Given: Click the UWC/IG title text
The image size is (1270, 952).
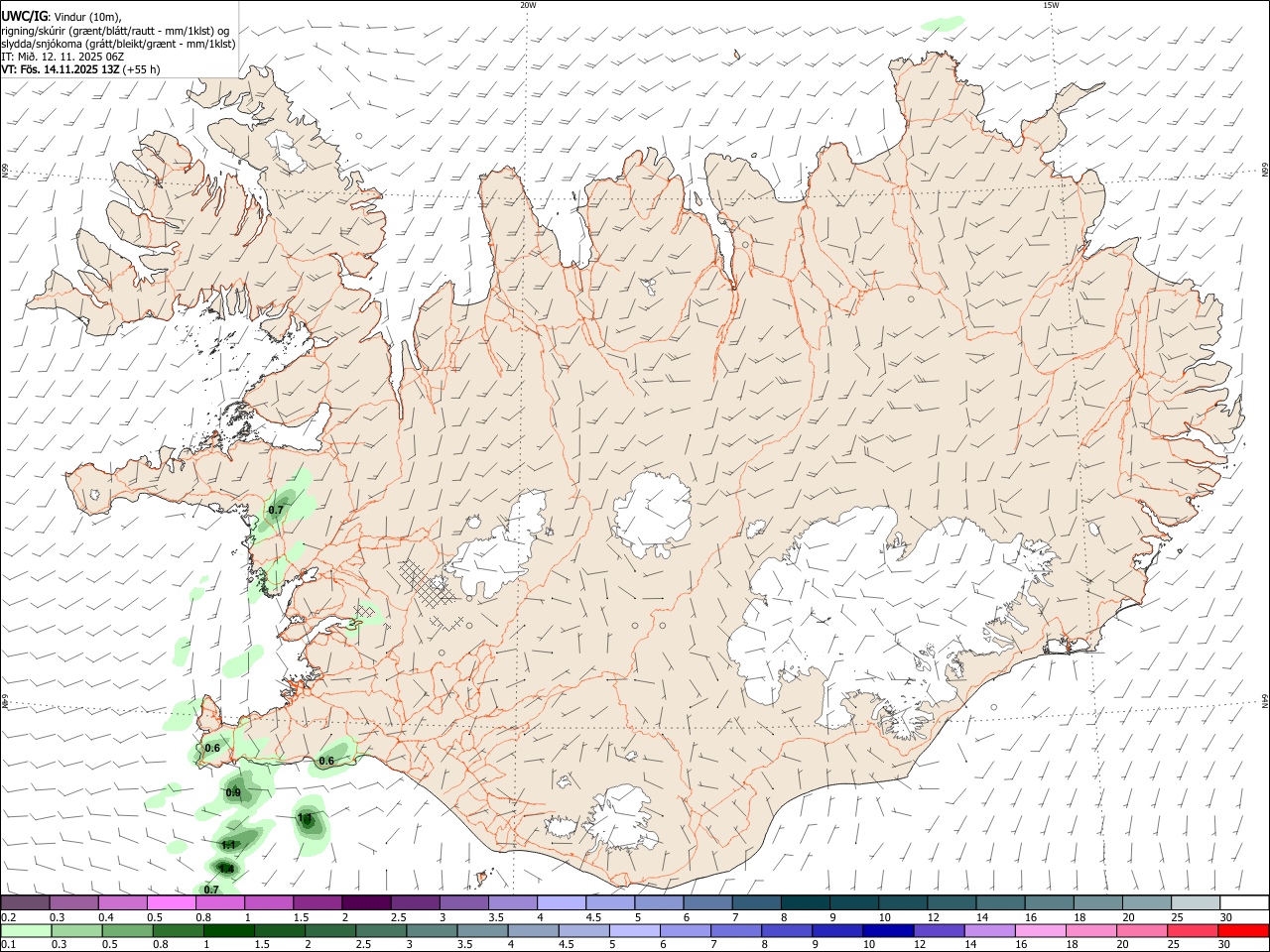Looking at the screenshot, I should (24, 16).
